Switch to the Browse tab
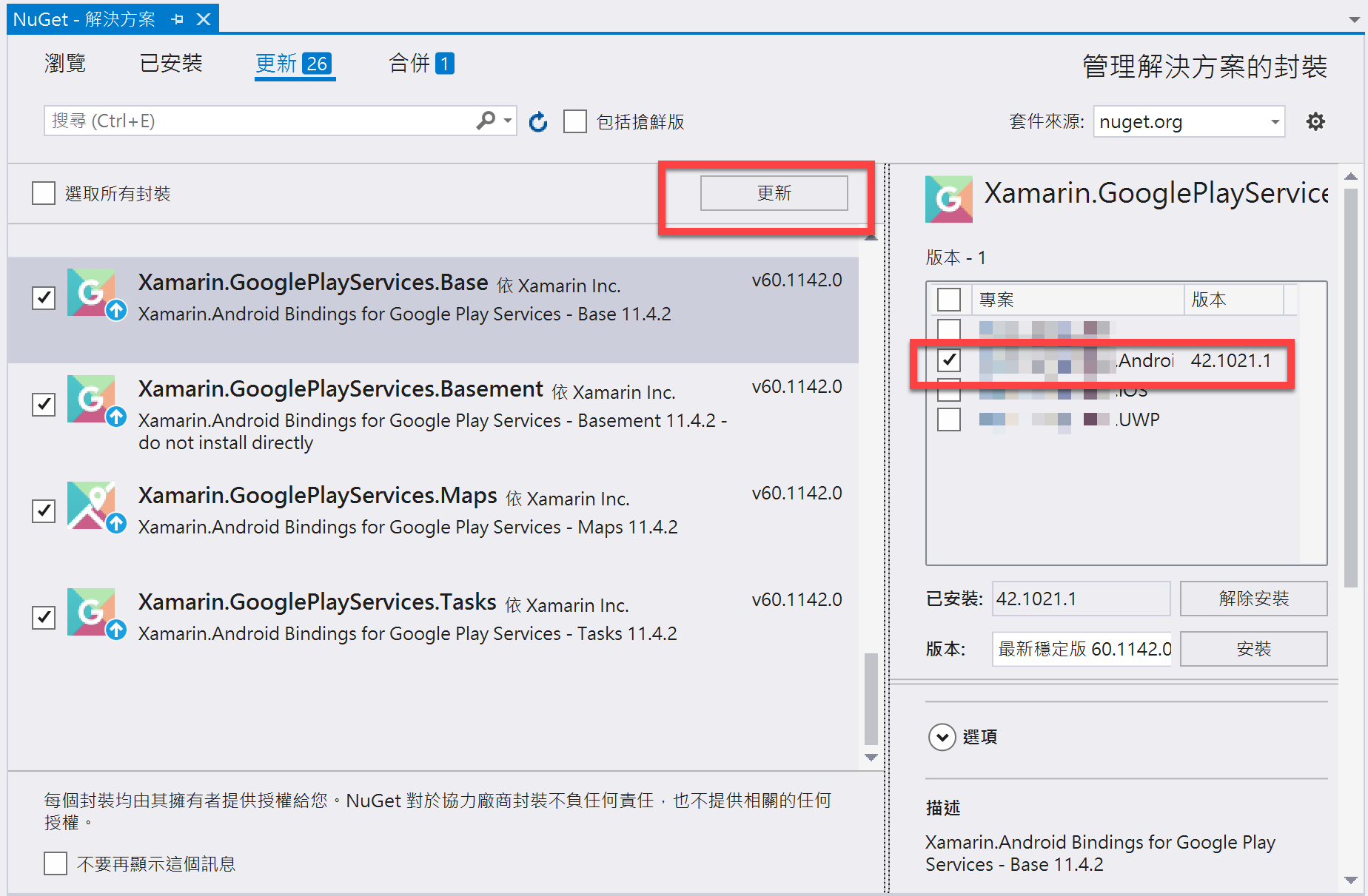Screen dimensions: 1368x896 [x=65, y=64]
